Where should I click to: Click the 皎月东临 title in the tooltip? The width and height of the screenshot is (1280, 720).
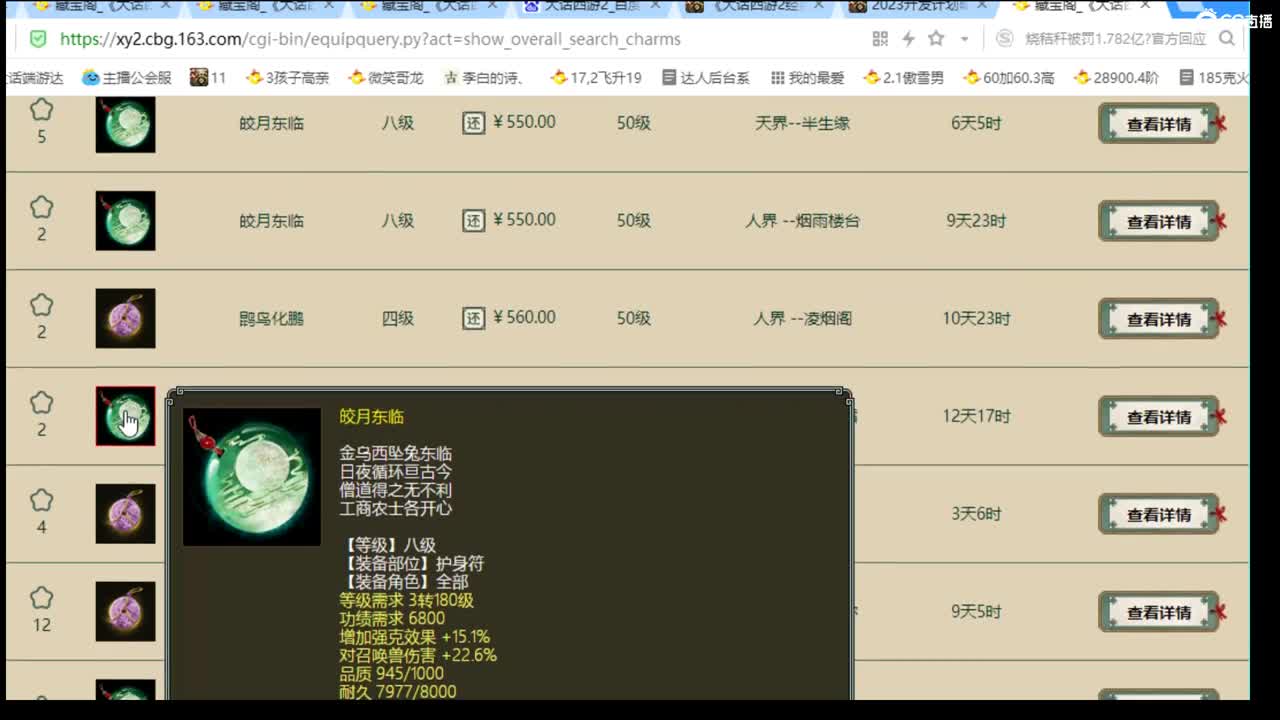(x=372, y=417)
